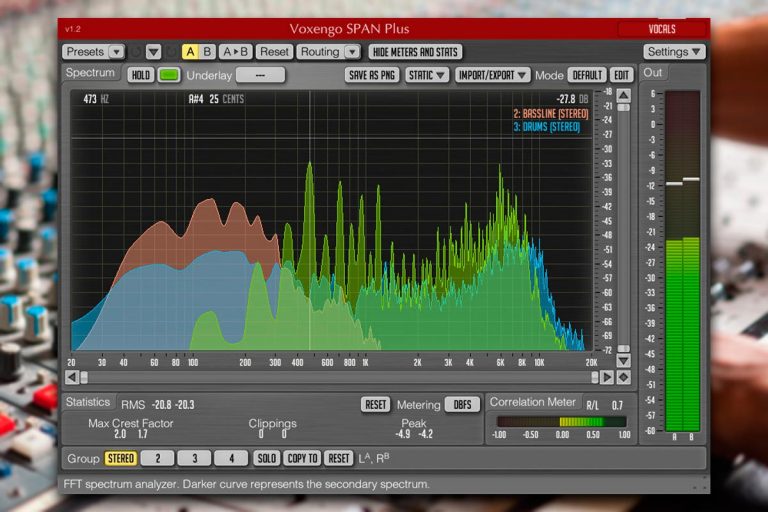Click the undo circle icon next to Presets

pos(137,51)
